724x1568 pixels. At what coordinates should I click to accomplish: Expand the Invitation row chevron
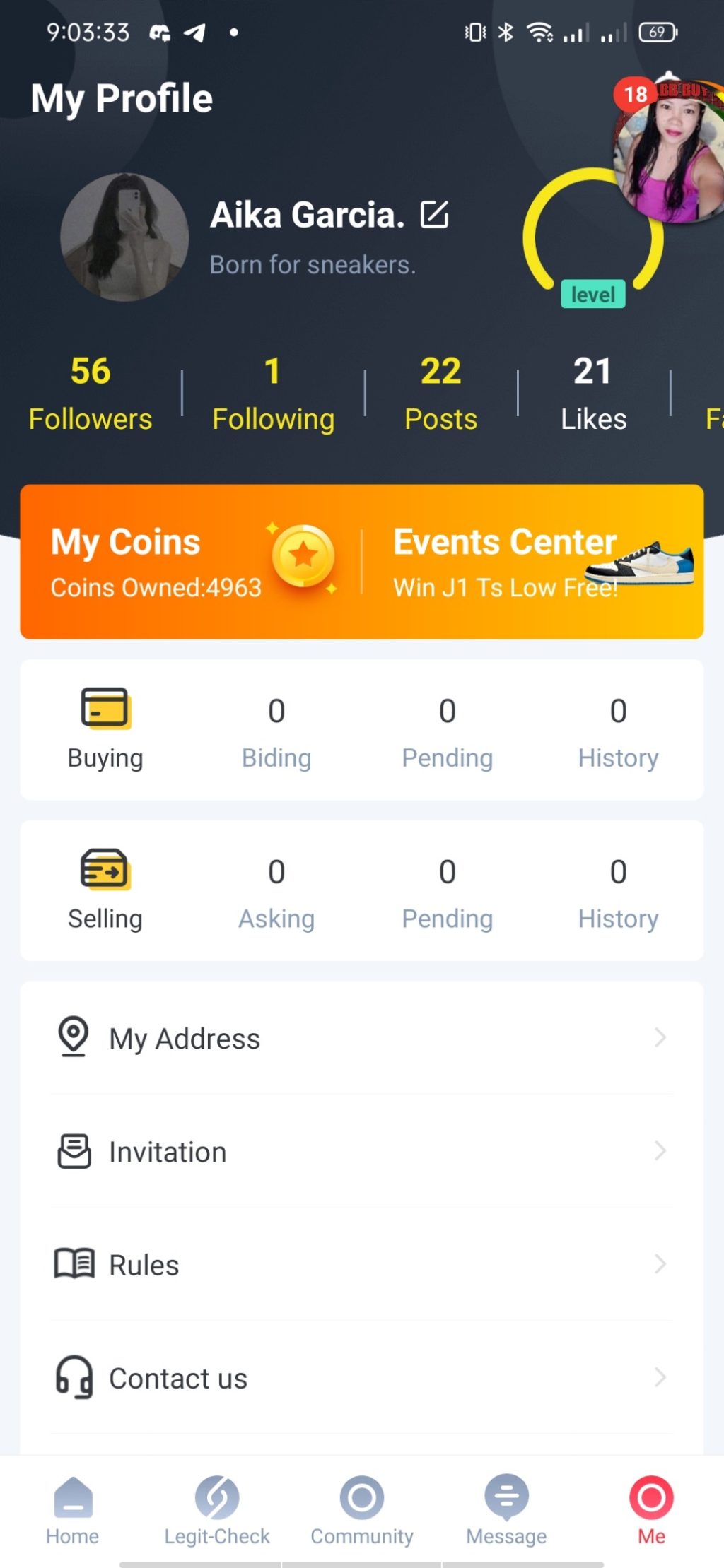click(x=660, y=1151)
